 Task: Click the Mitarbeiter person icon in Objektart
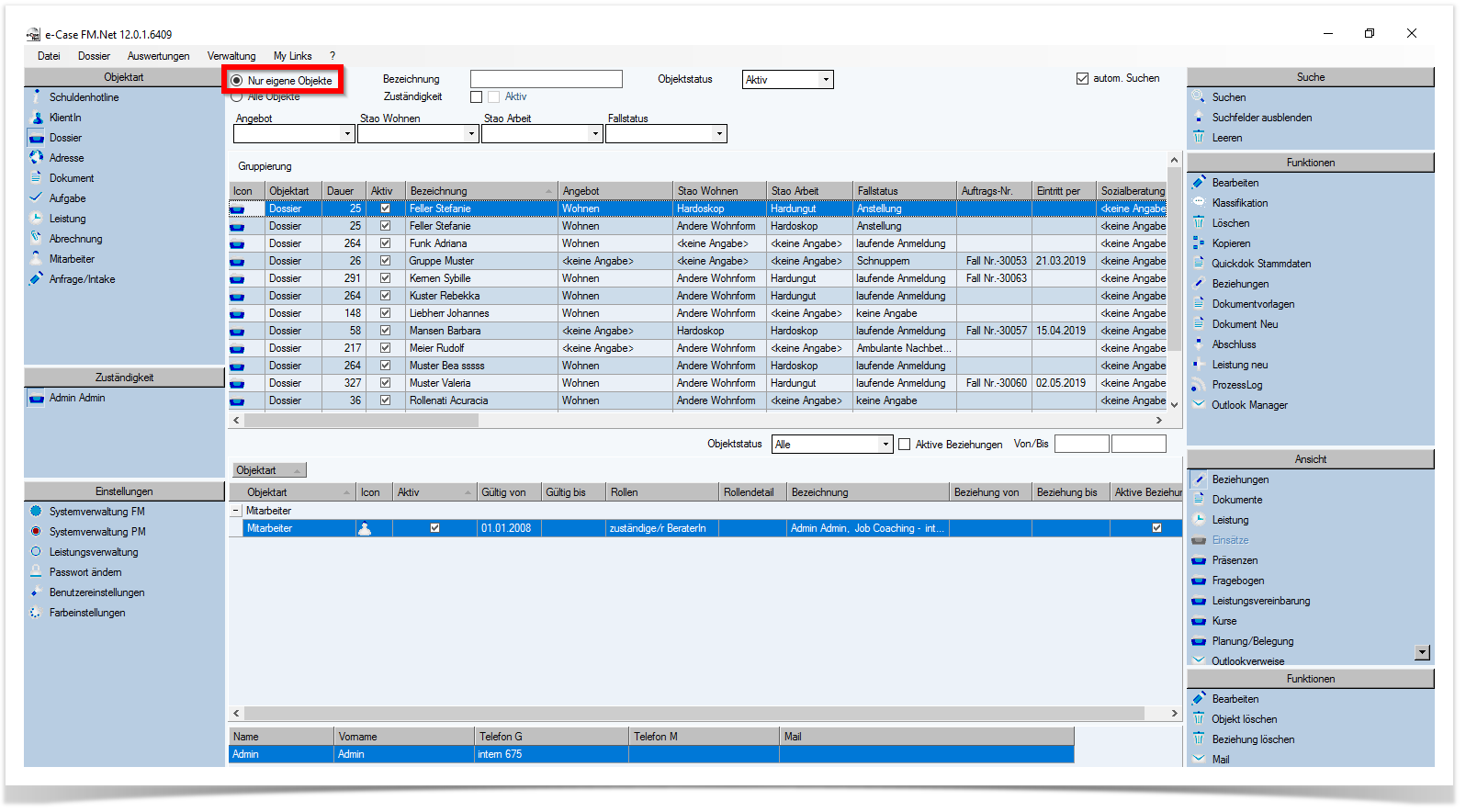coord(37,258)
